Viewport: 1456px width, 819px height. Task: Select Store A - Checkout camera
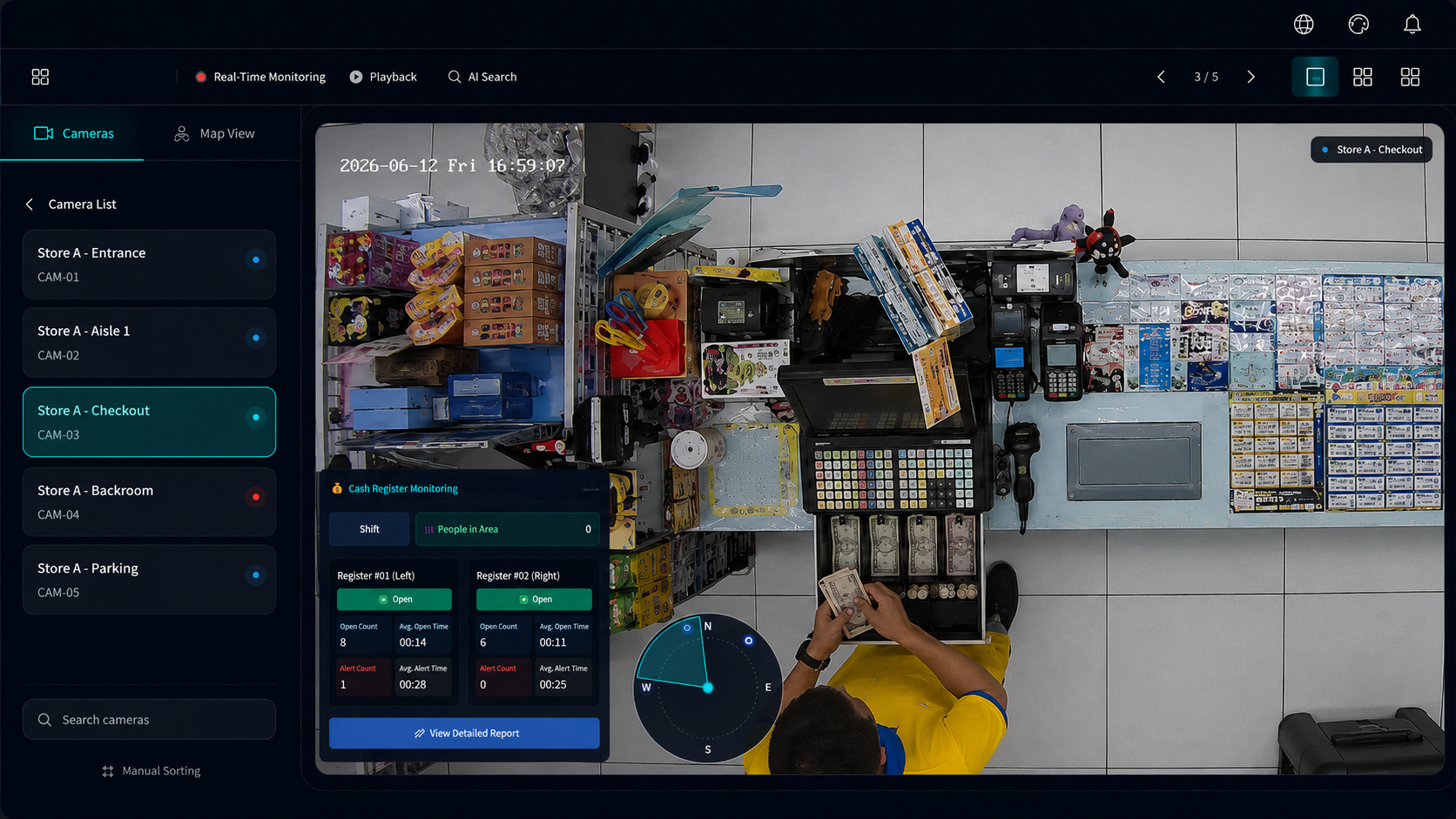tap(149, 422)
